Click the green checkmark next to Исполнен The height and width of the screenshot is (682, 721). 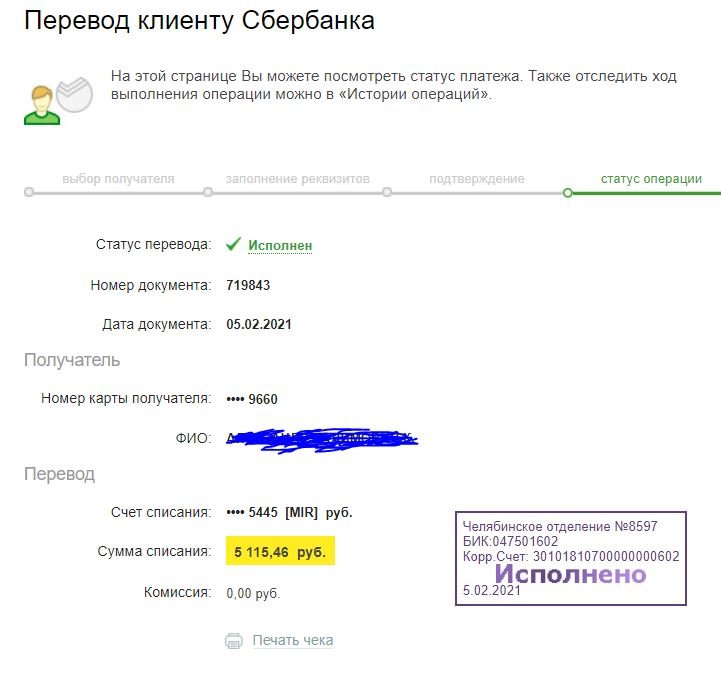pyautogui.click(x=233, y=244)
